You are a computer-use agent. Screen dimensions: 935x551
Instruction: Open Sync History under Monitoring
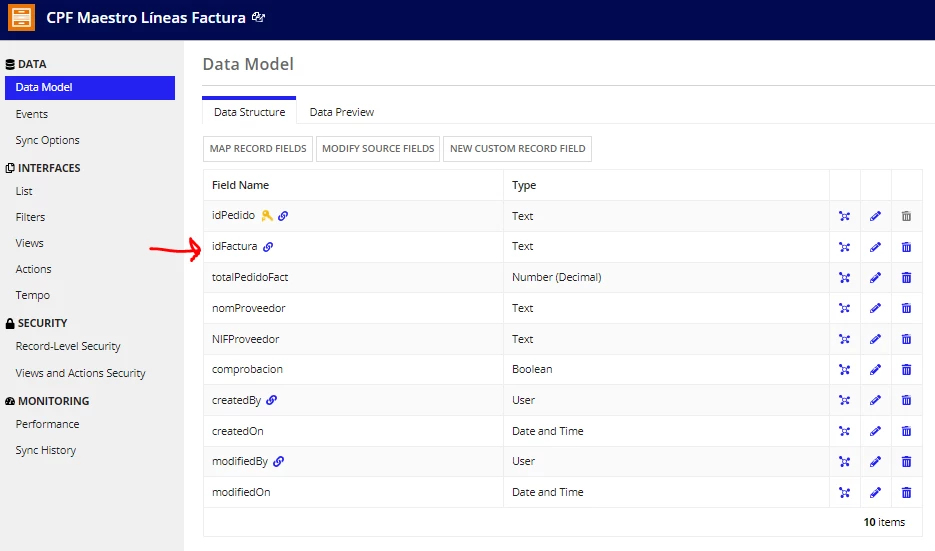pyautogui.click(x=46, y=450)
